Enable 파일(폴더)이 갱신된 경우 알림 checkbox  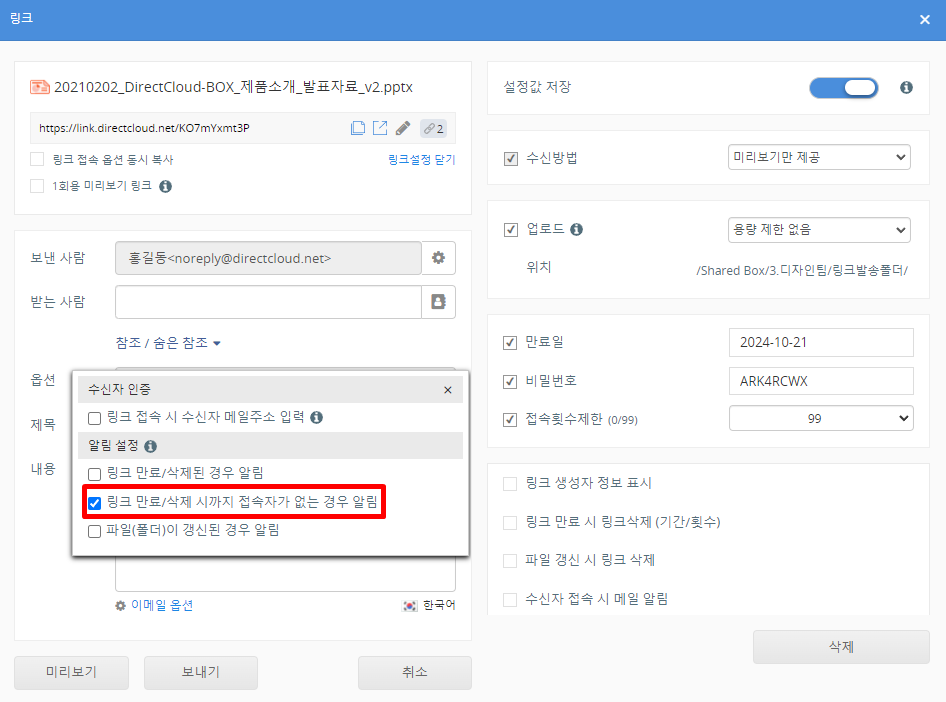95,531
